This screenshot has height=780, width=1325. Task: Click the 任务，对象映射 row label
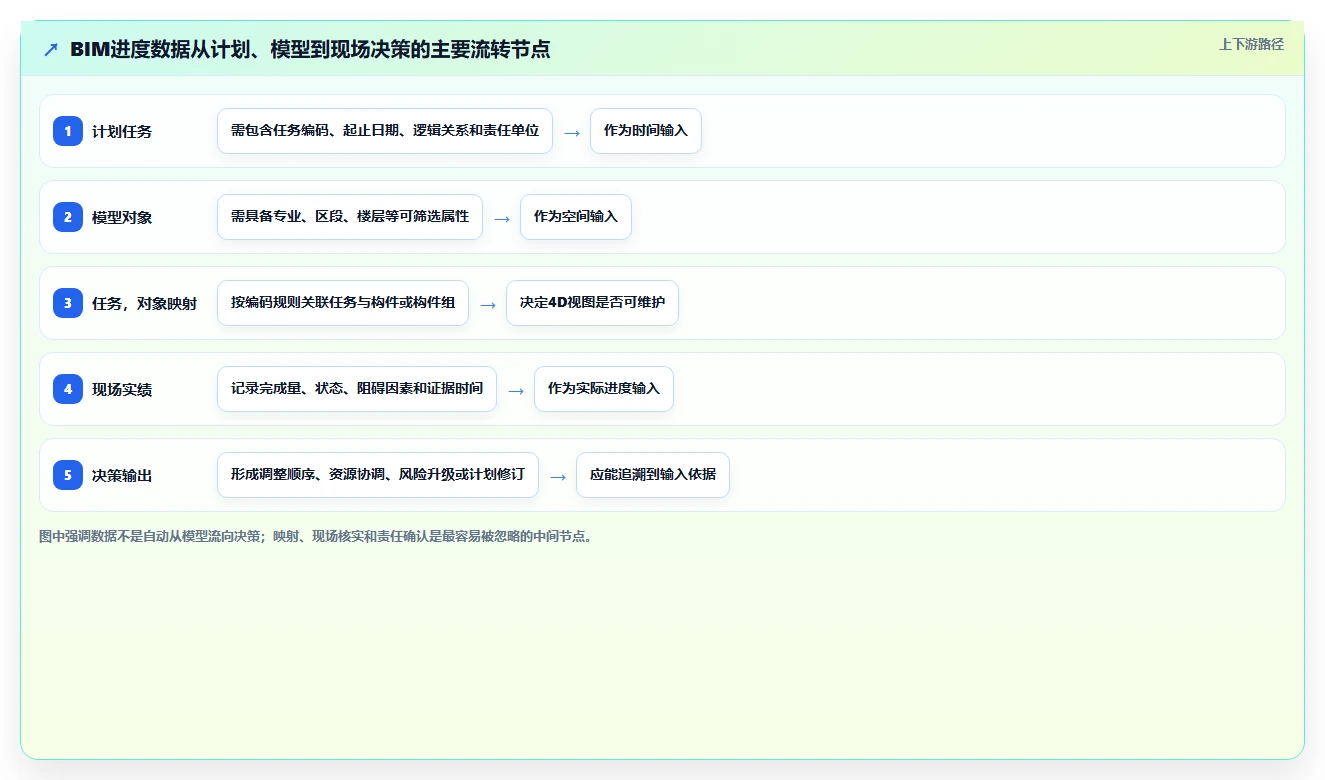(x=145, y=303)
